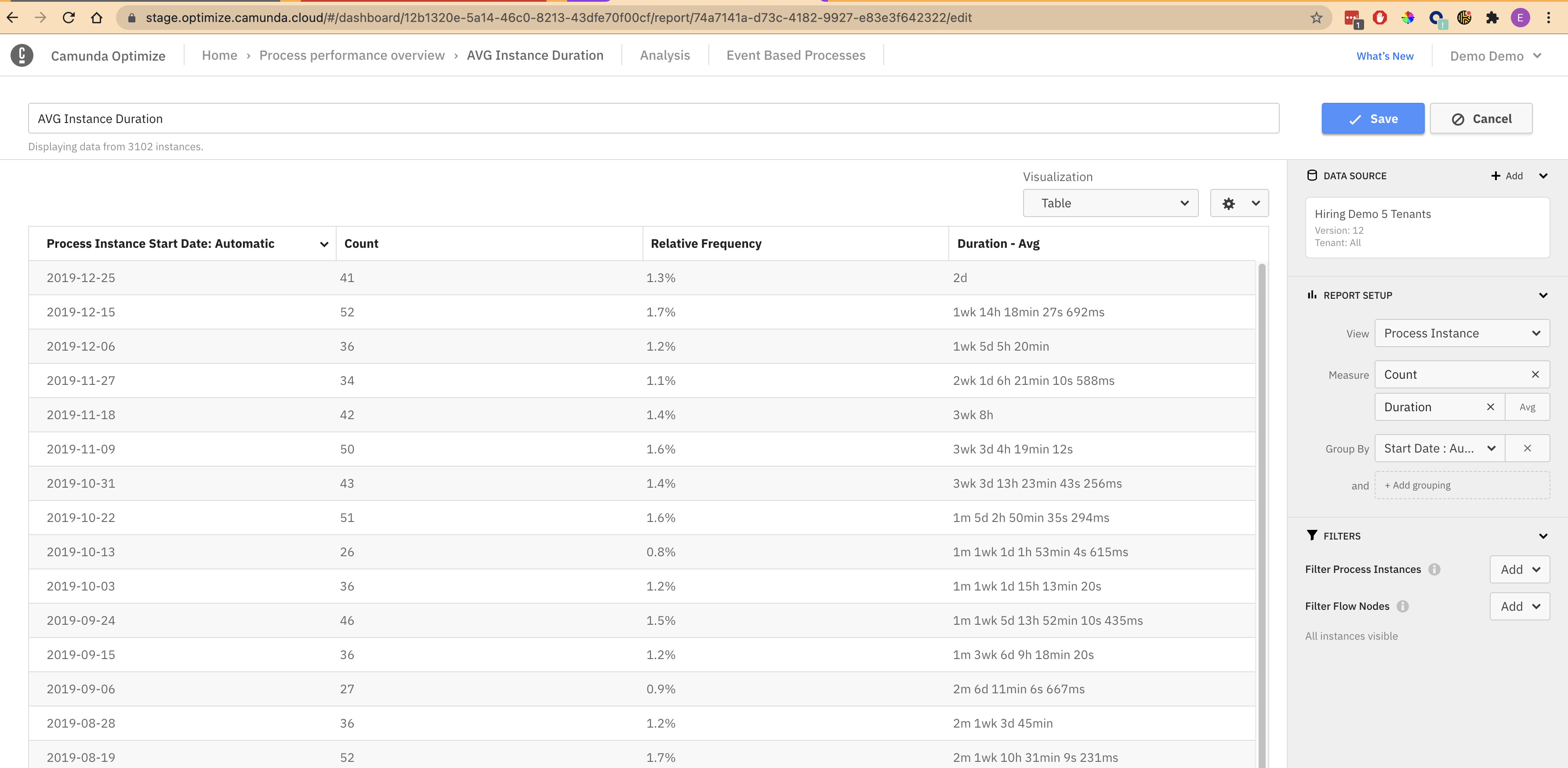Cancel editing the report
1568x768 pixels.
tap(1481, 119)
